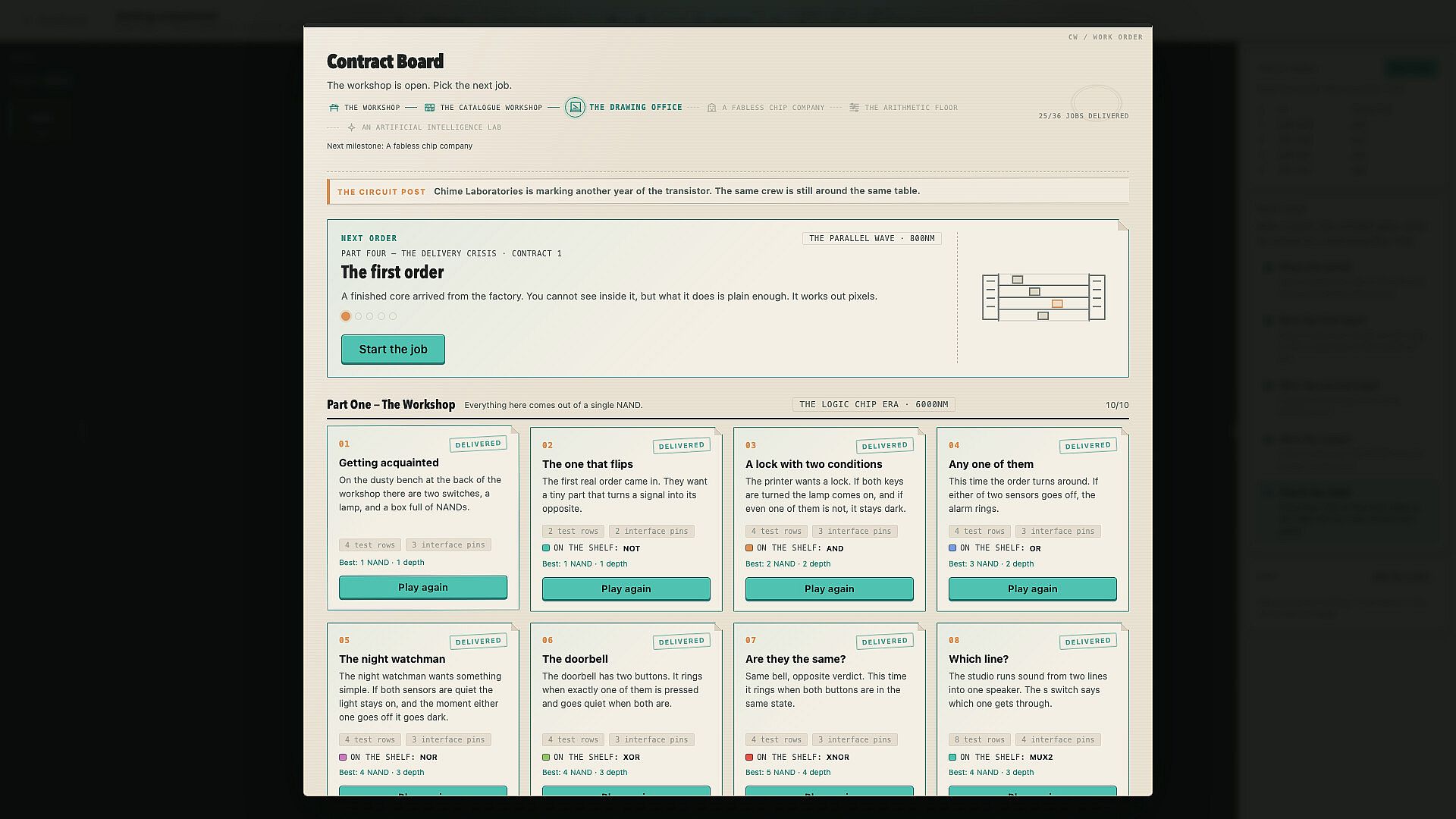Open The Drawing Office stage icon

[x=575, y=108]
